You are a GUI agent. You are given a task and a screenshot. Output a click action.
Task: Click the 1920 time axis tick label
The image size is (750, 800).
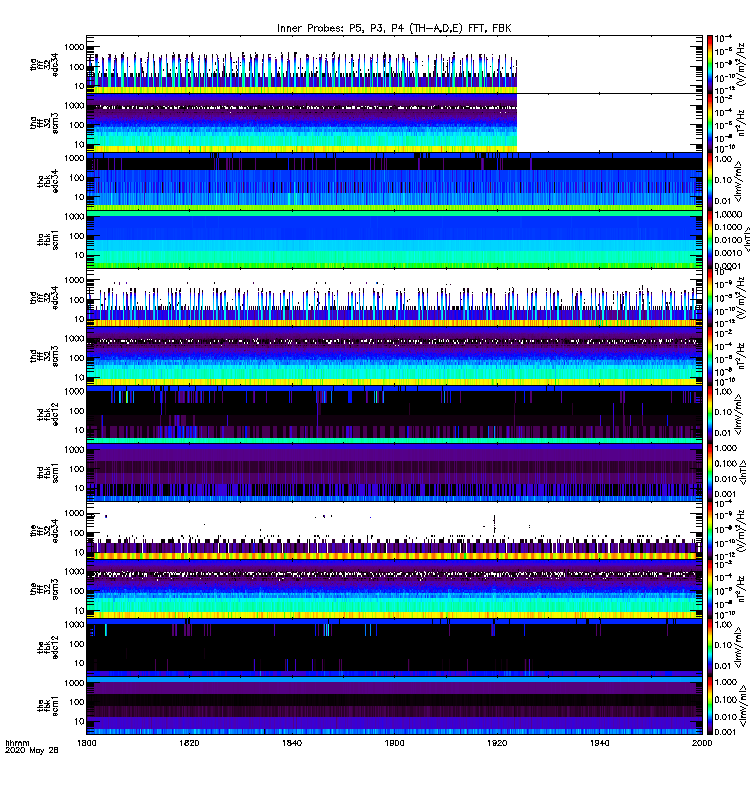(497, 743)
